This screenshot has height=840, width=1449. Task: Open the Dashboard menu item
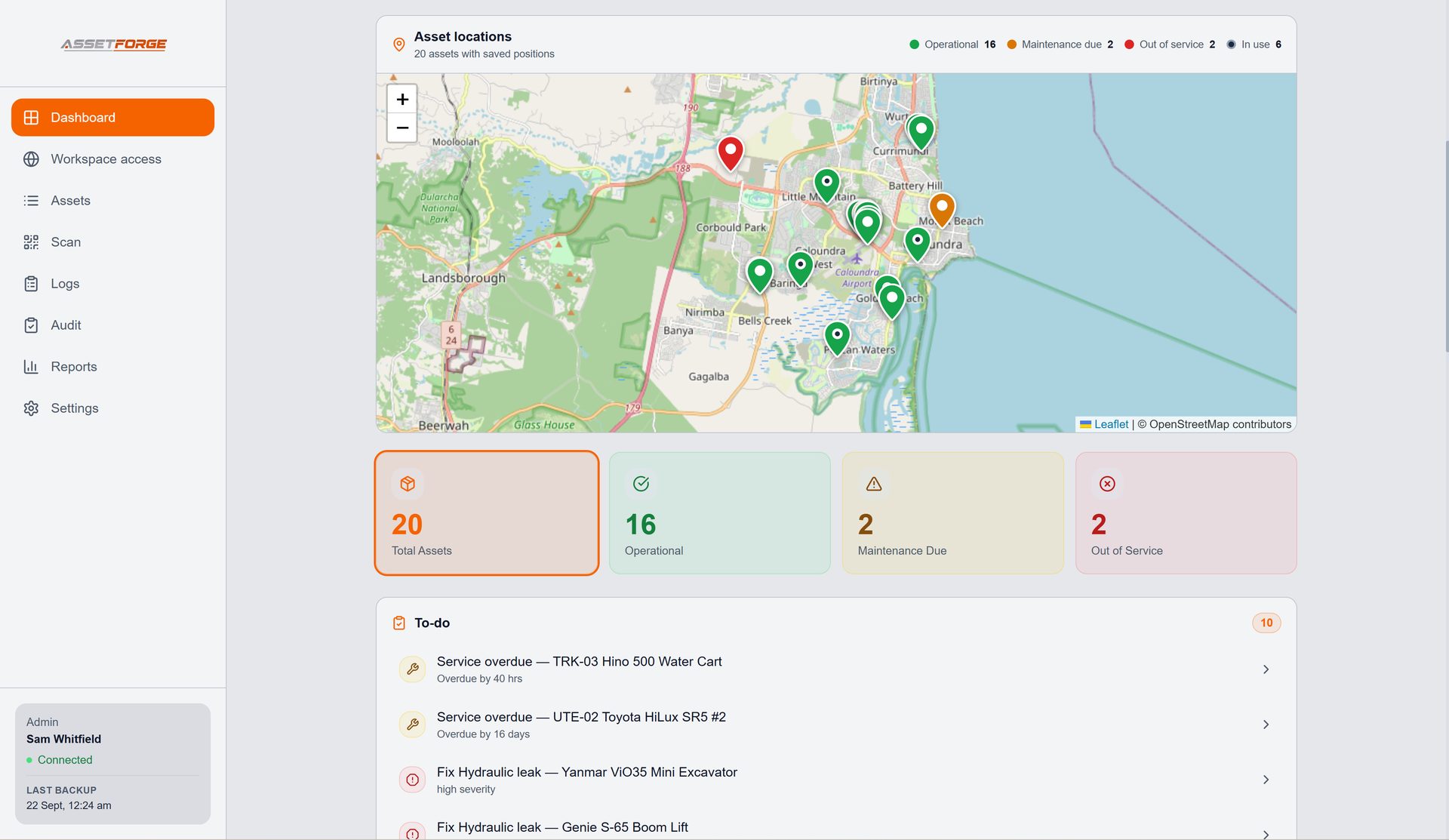pos(112,117)
